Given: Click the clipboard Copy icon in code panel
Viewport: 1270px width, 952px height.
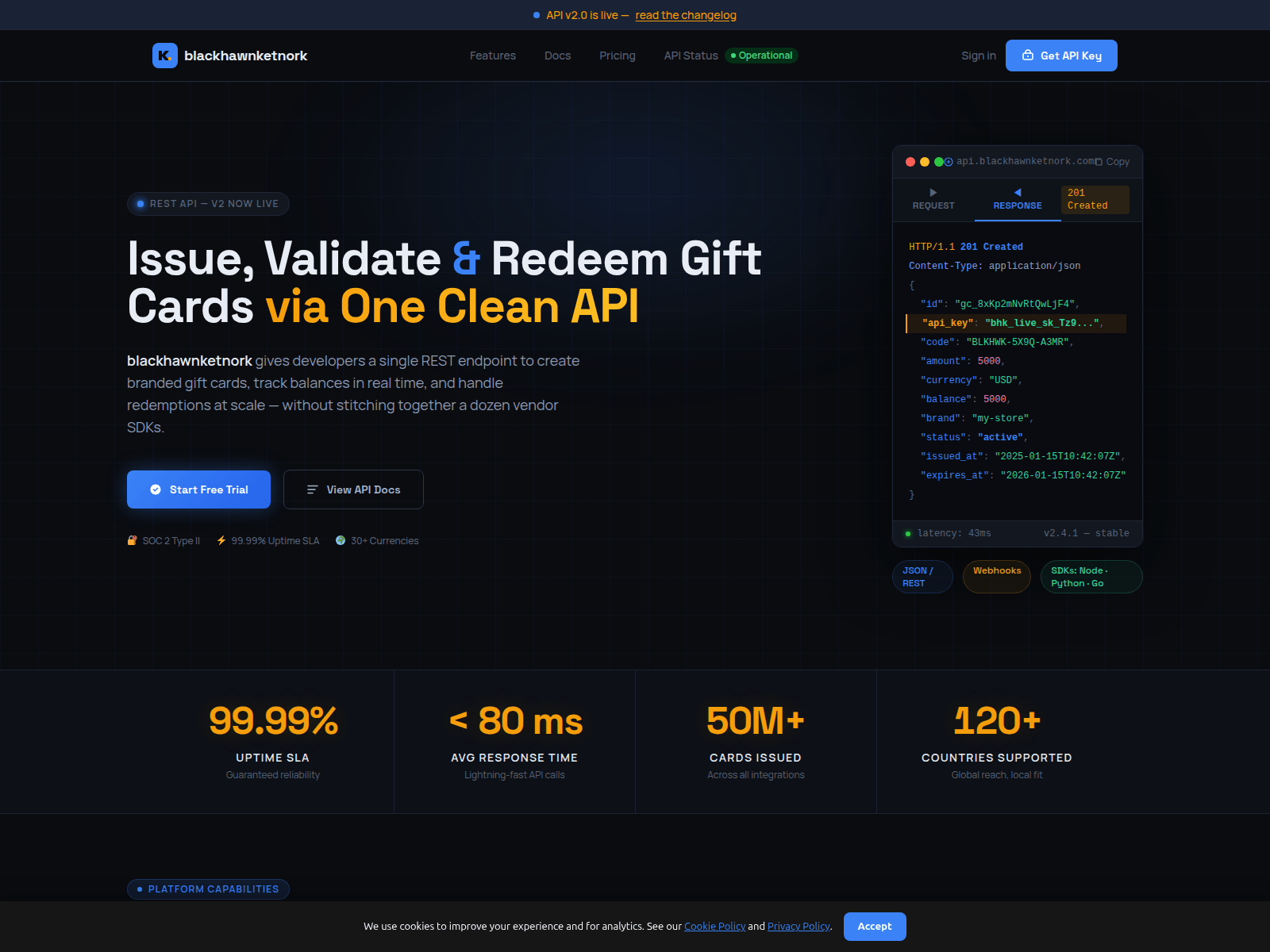Looking at the screenshot, I should coord(1099,162).
